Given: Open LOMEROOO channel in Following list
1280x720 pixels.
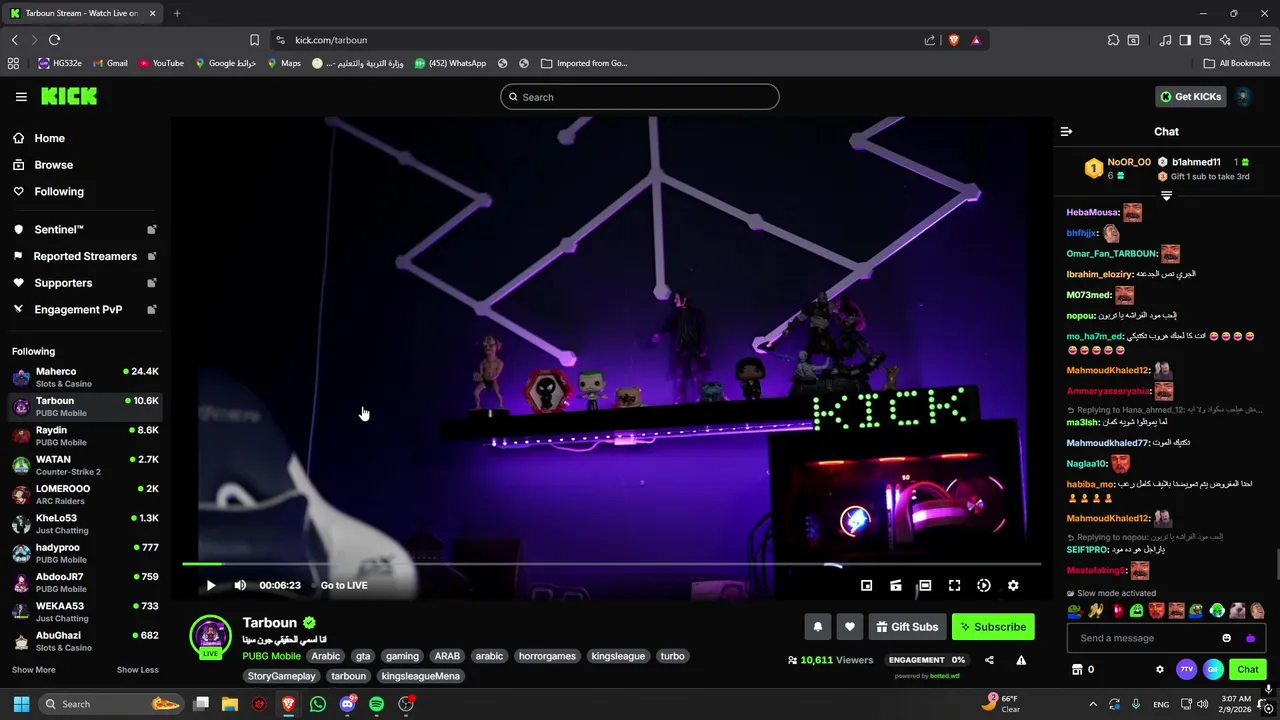Looking at the screenshot, I should click(84, 495).
